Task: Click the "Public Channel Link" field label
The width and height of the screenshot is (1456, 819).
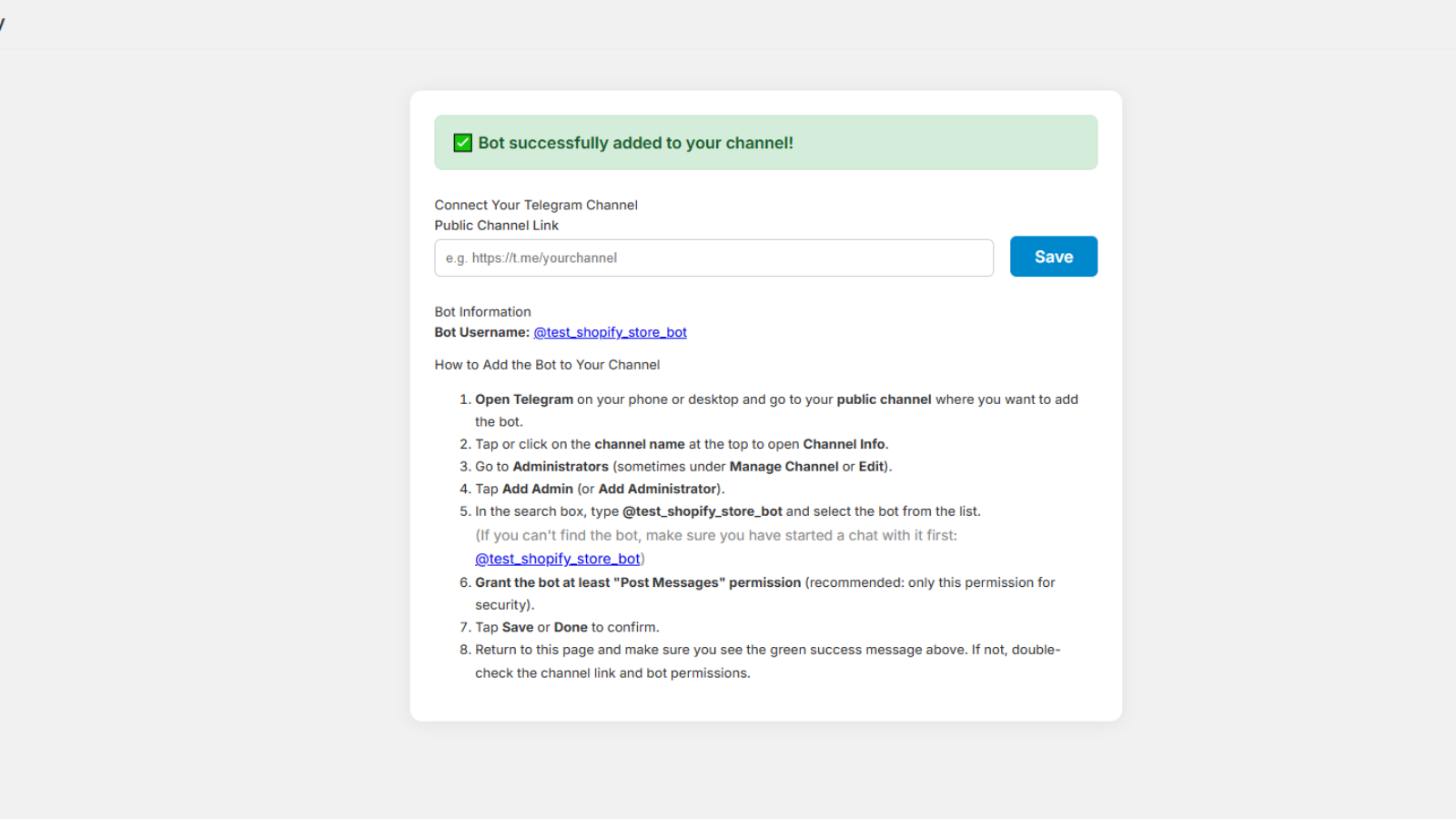Action: 496,226
